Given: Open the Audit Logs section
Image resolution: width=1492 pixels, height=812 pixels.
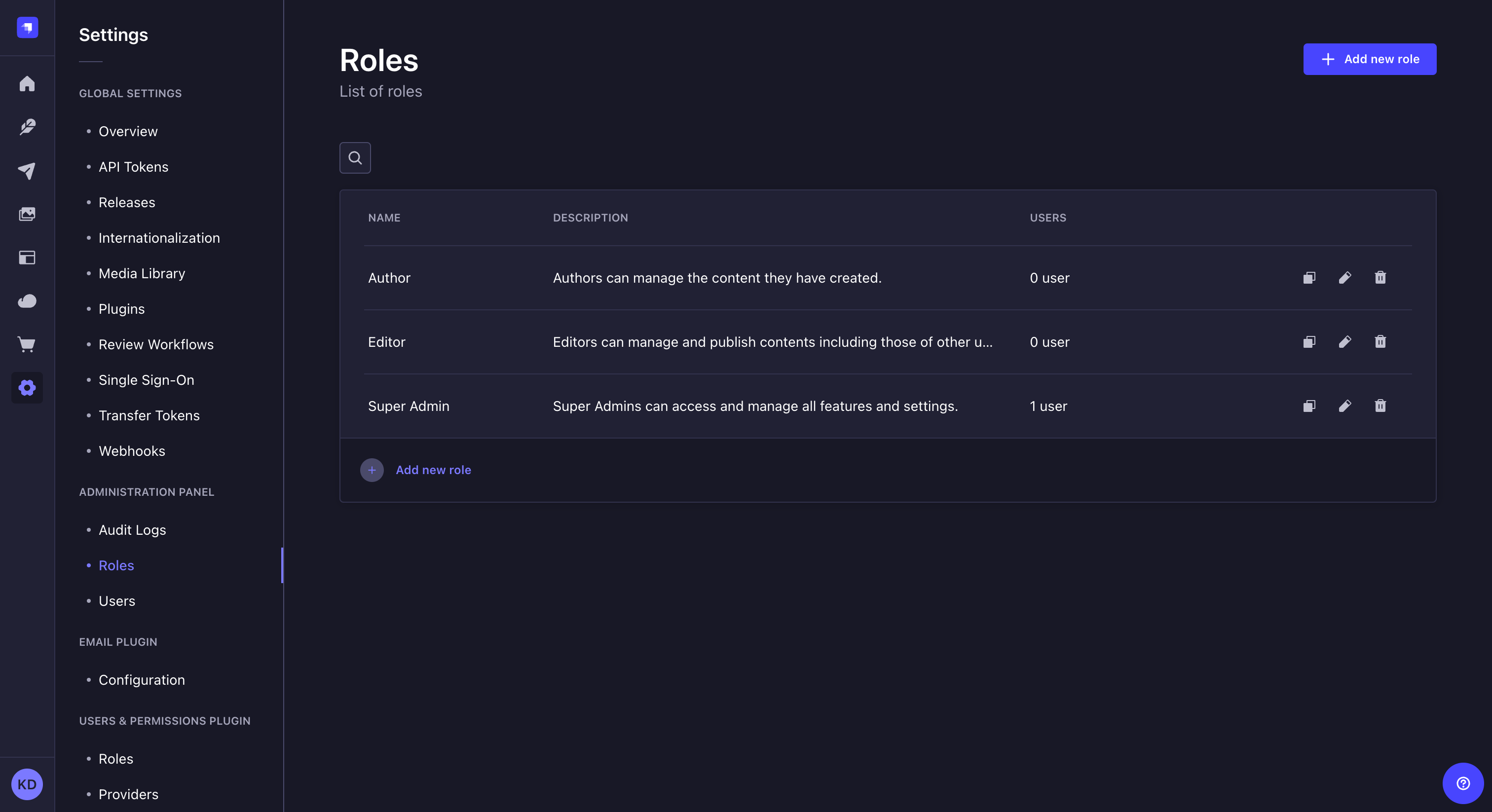Looking at the screenshot, I should [131, 530].
